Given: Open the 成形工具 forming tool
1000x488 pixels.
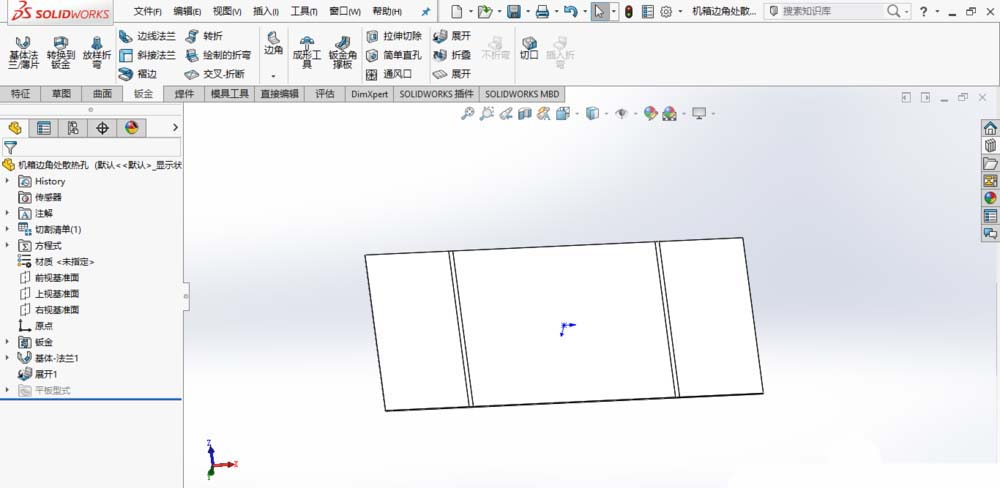Looking at the screenshot, I should click(307, 53).
